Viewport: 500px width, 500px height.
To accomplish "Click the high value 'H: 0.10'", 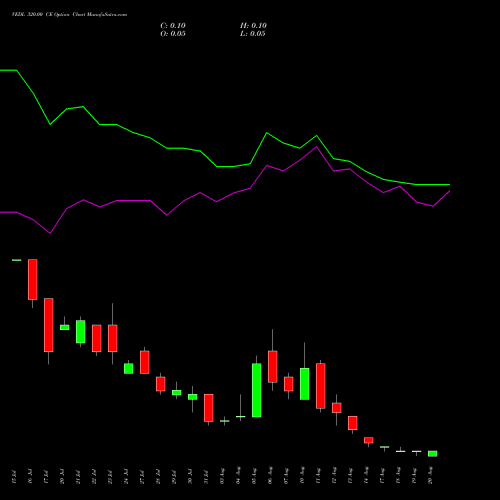I will point(253,26).
